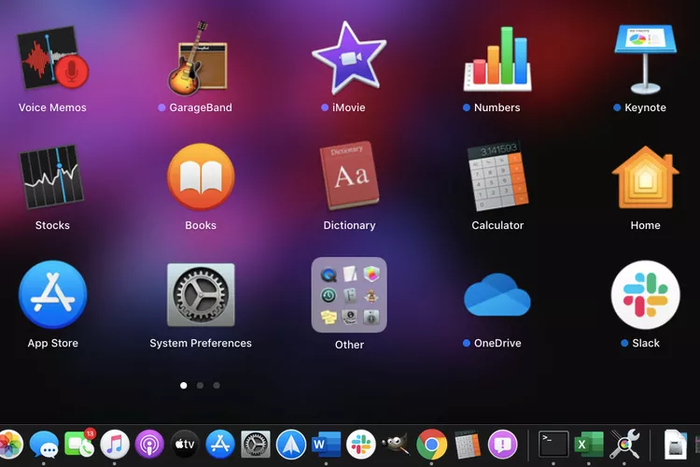This screenshot has height=467, width=700.
Task: Open the spreadsheet grid icon in Dock
Action: [x=467, y=445]
